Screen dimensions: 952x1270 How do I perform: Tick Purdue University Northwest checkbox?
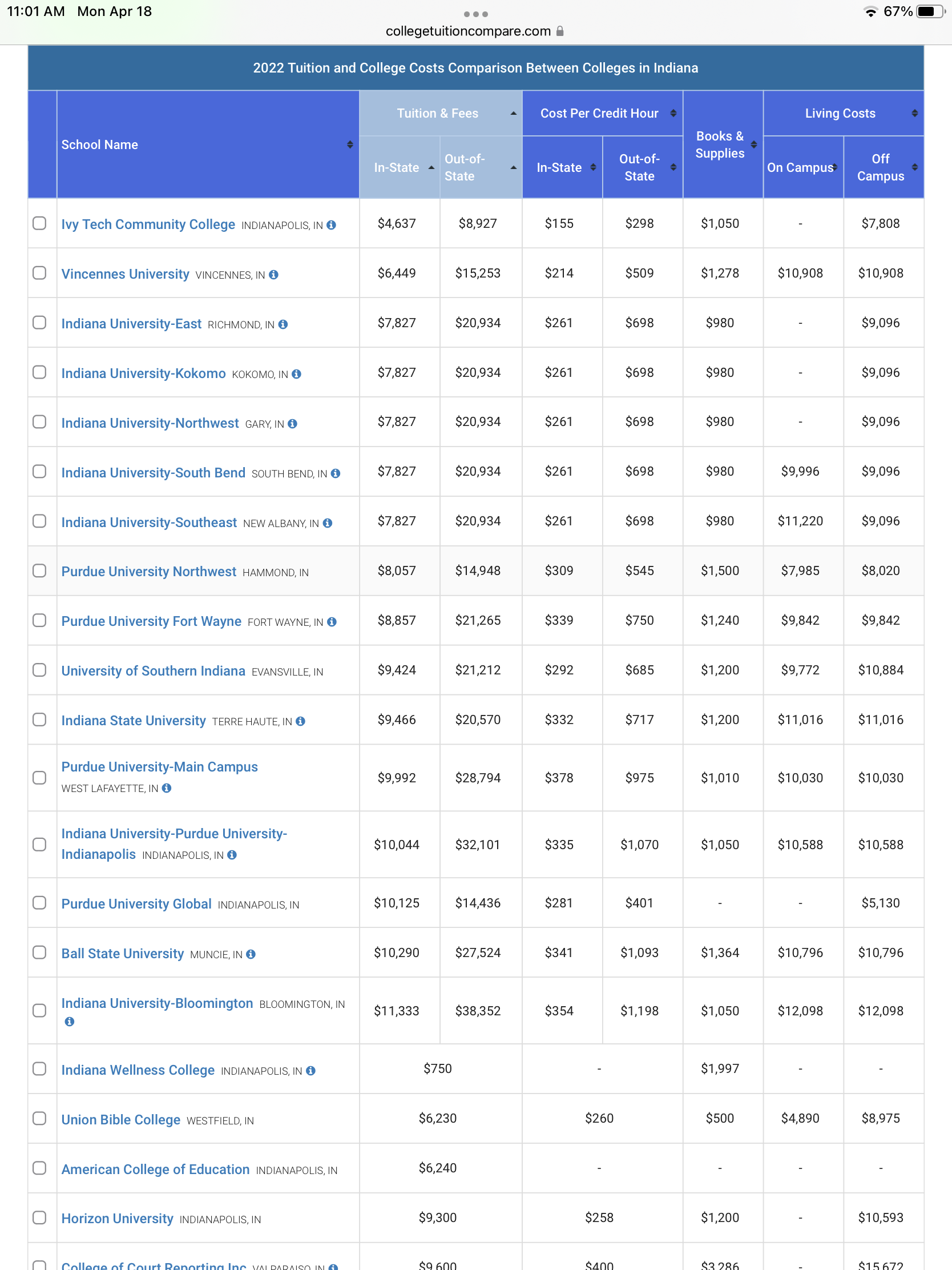tap(39, 570)
